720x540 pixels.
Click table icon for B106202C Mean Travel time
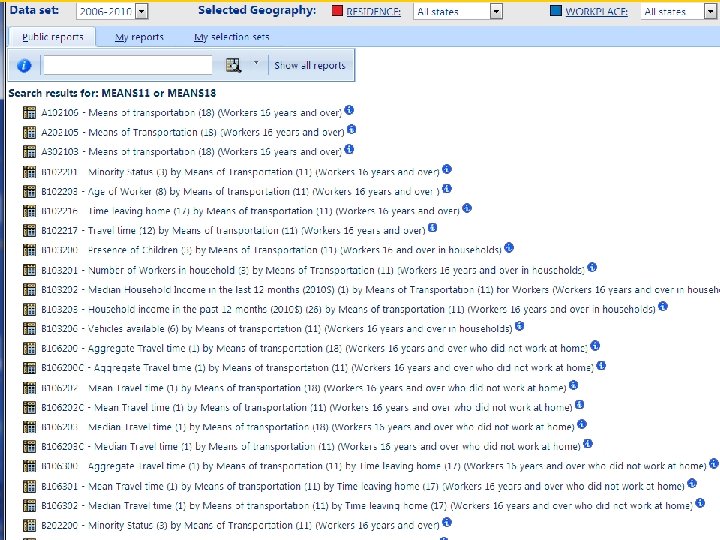click(29, 407)
